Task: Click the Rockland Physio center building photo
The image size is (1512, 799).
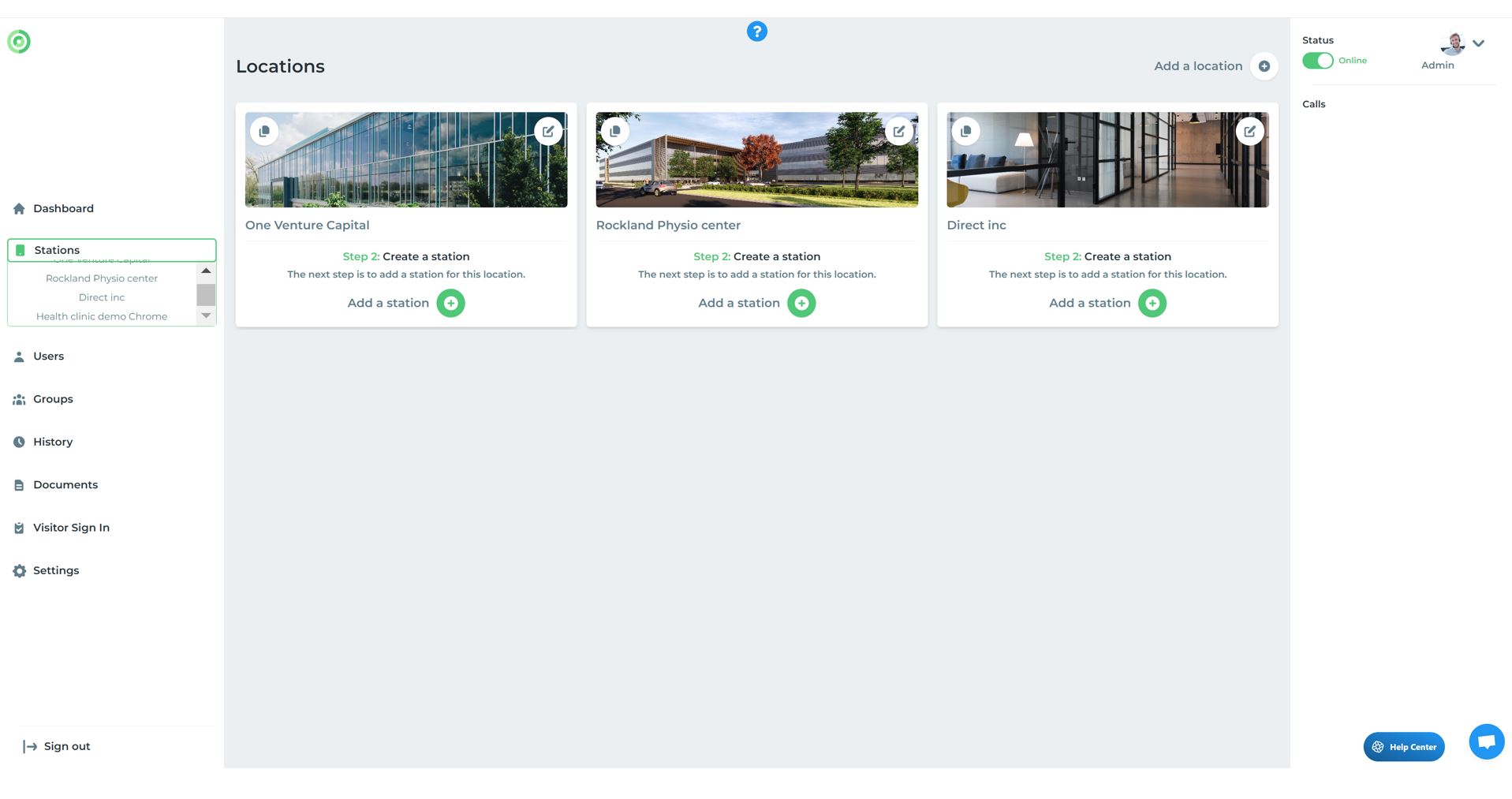Action: coord(757,159)
